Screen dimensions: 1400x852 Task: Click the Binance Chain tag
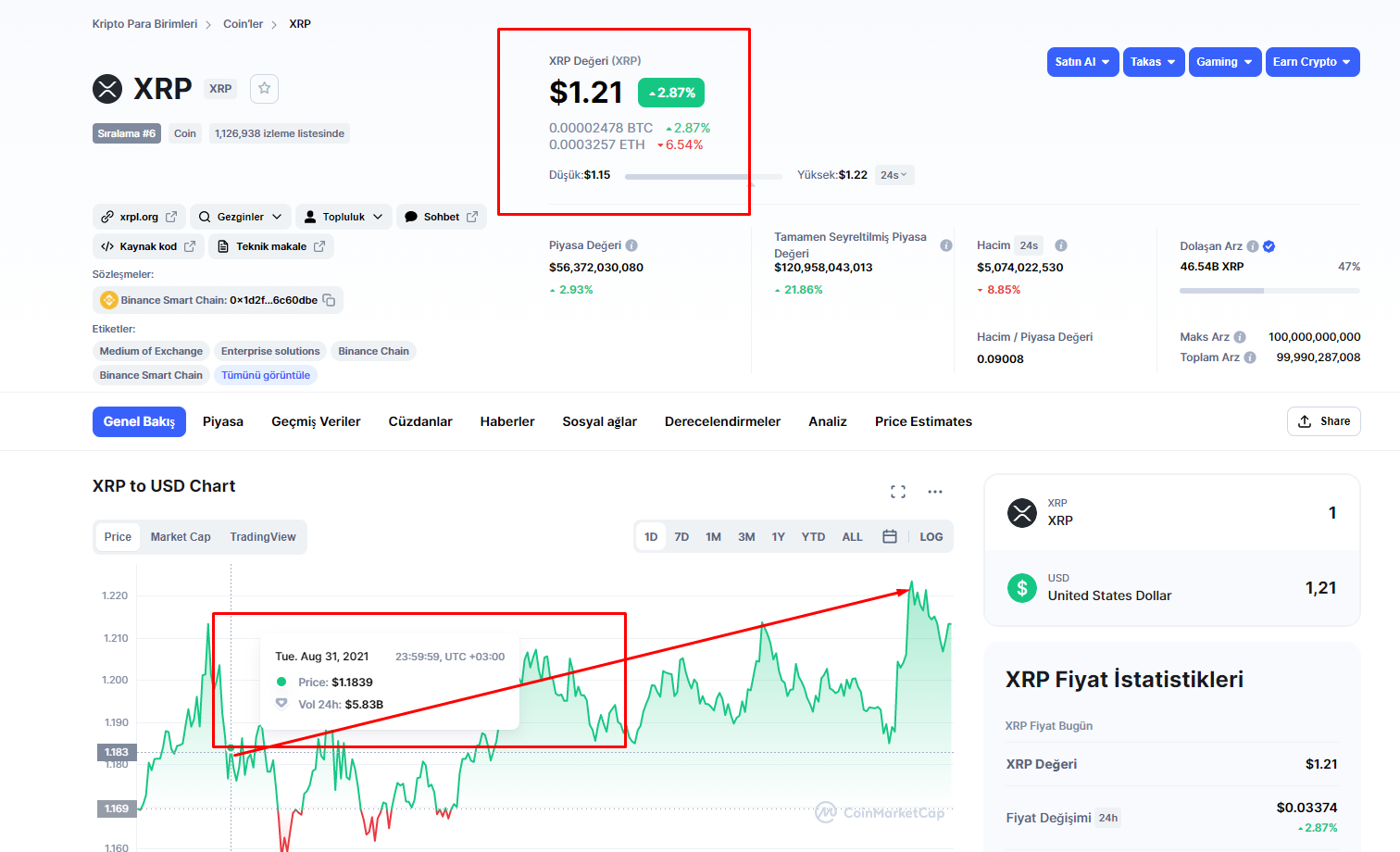click(x=373, y=351)
